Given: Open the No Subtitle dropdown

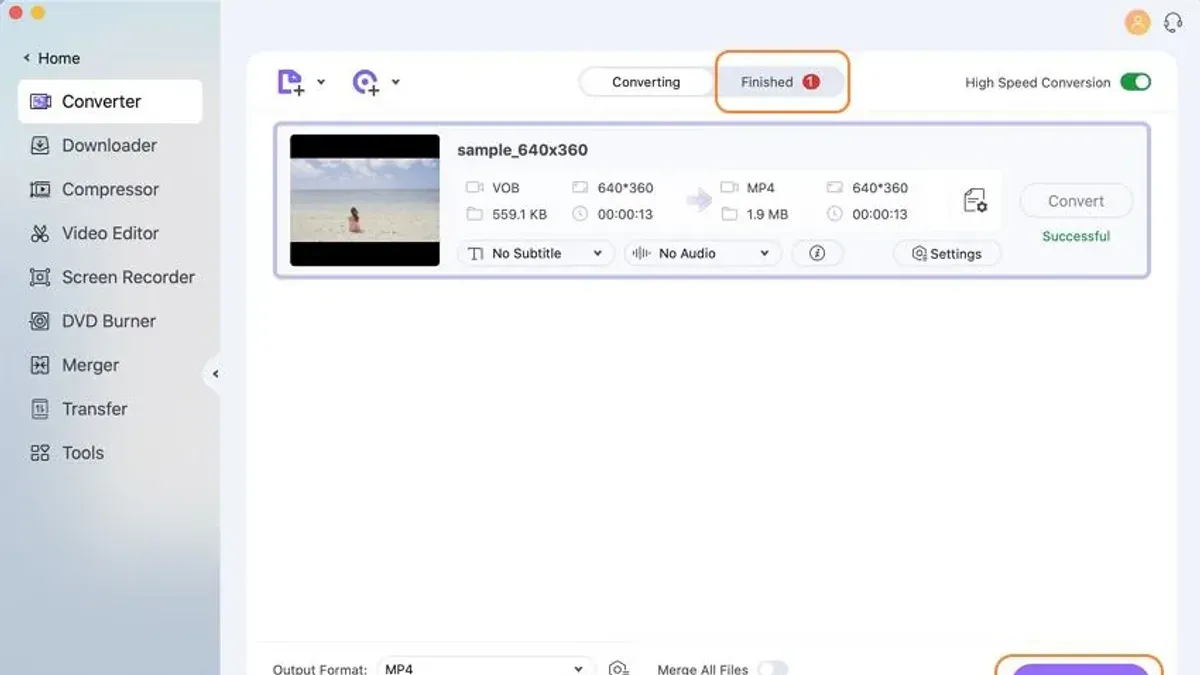Looking at the screenshot, I should coord(536,253).
